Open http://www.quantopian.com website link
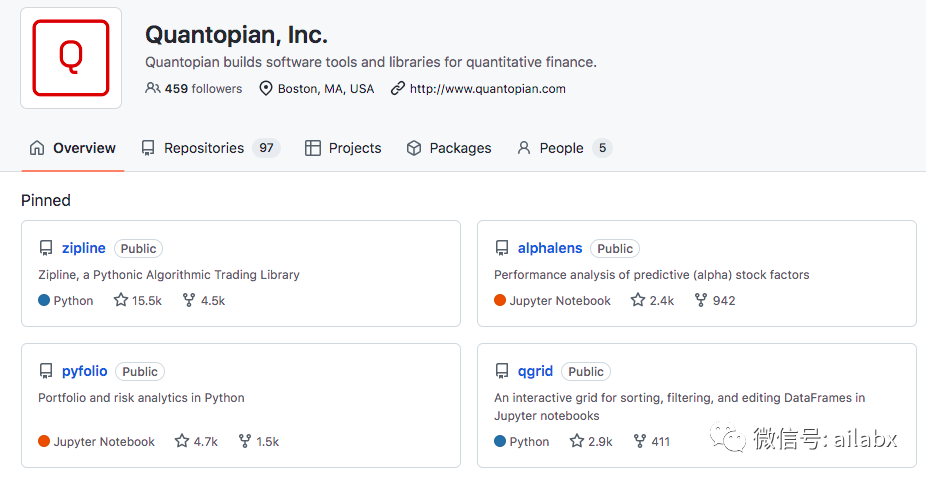 (488, 89)
